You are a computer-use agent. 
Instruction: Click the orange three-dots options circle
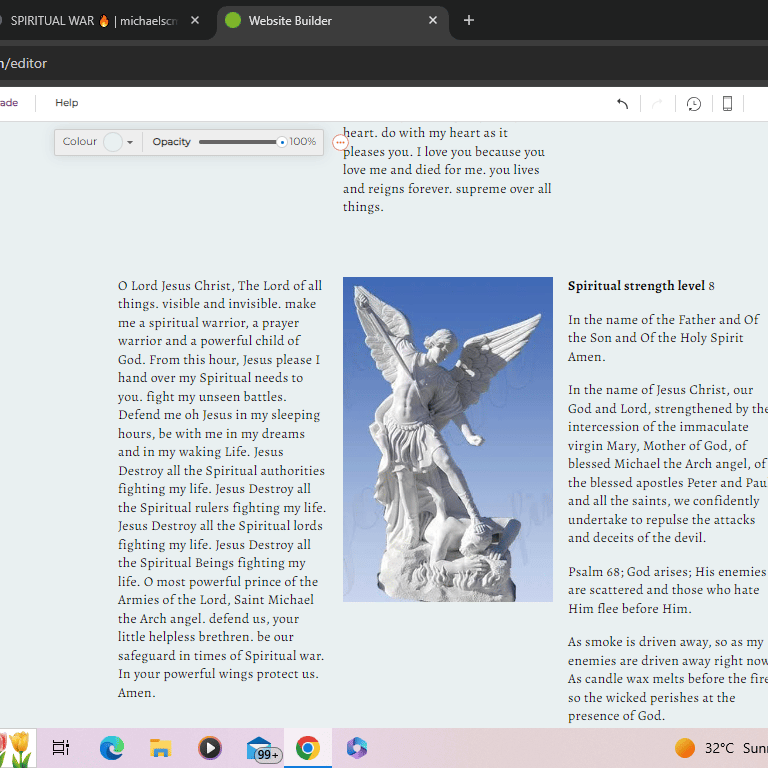coord(340,143)
